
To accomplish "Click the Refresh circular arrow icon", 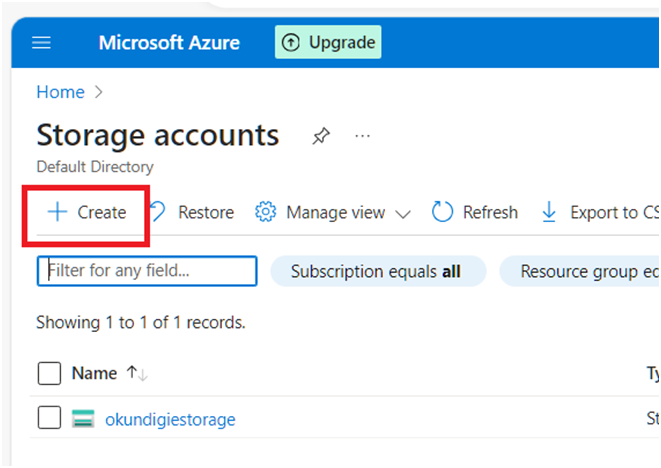I will [x=442, y=212].
